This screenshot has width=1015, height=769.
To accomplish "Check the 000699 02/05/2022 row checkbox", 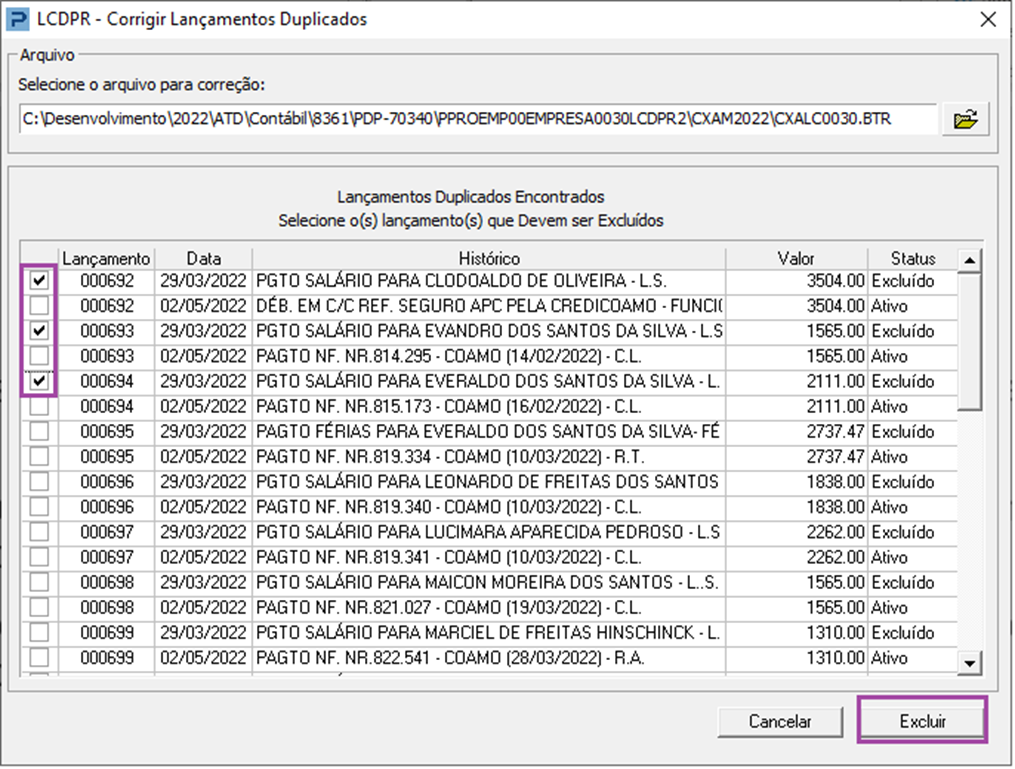I will 39,658.
